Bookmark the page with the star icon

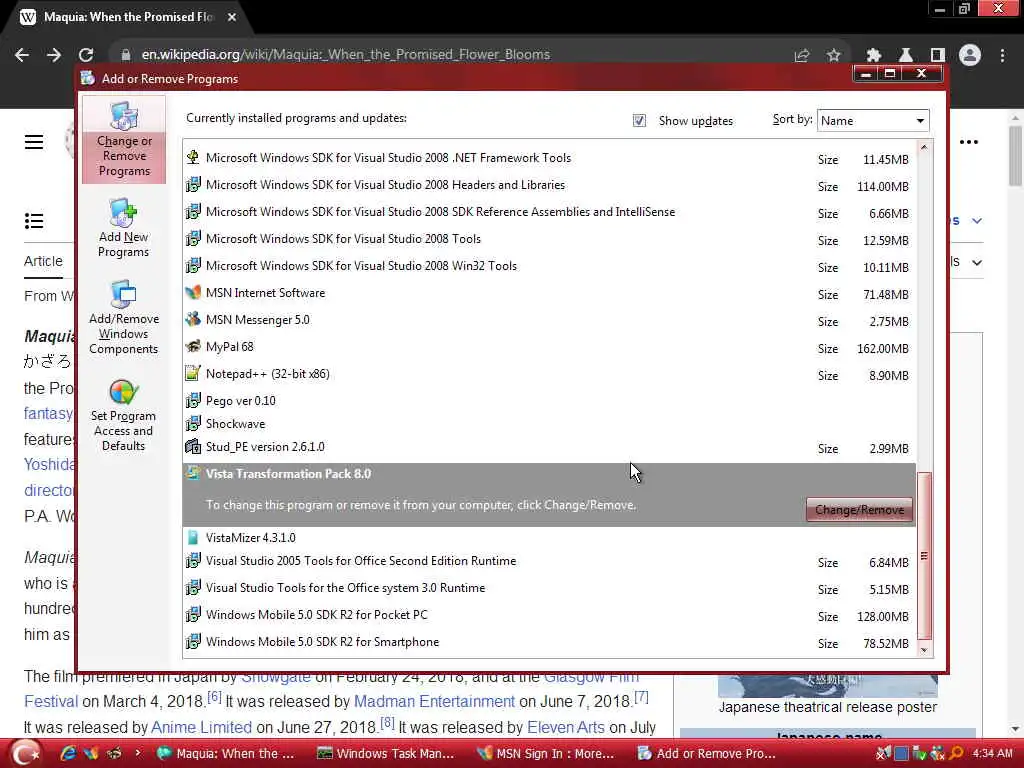point(833,56)
